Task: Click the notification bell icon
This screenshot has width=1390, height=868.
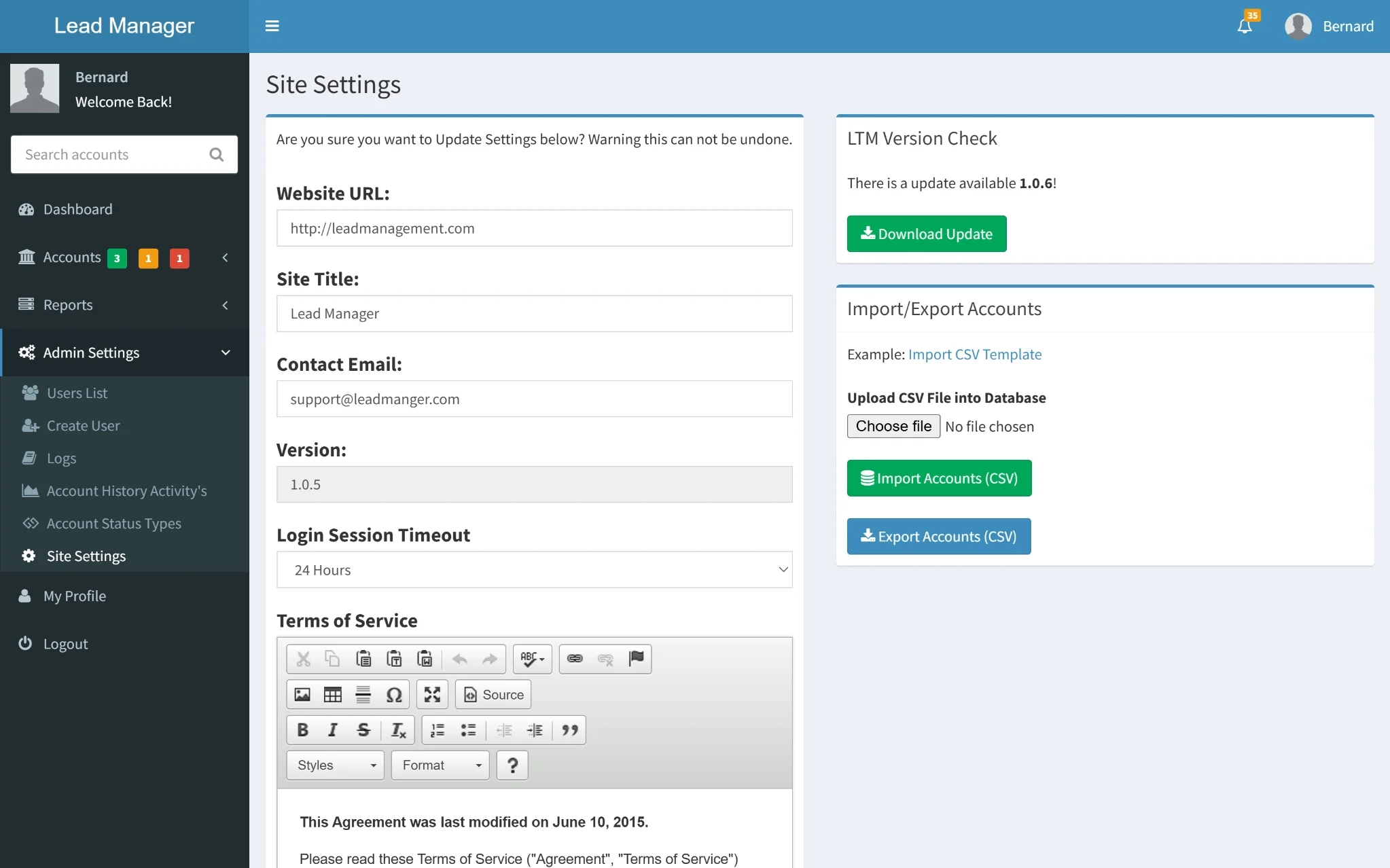Action: point(1245,26)
